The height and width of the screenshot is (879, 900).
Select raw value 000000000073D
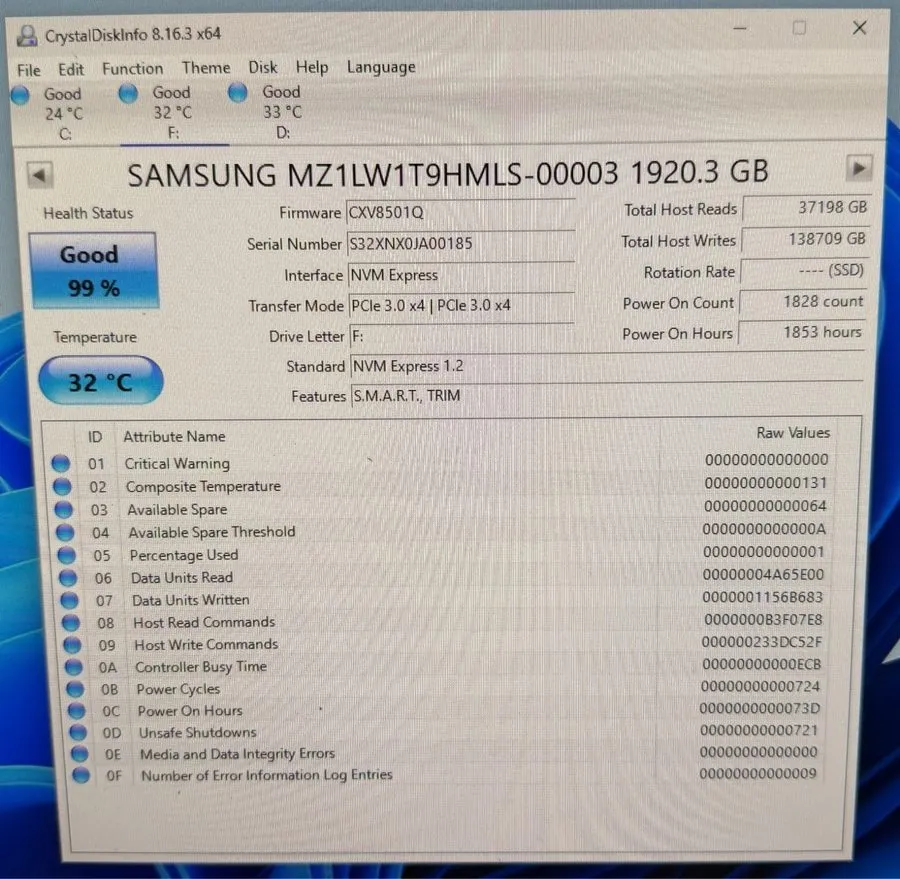coord(760,708)
